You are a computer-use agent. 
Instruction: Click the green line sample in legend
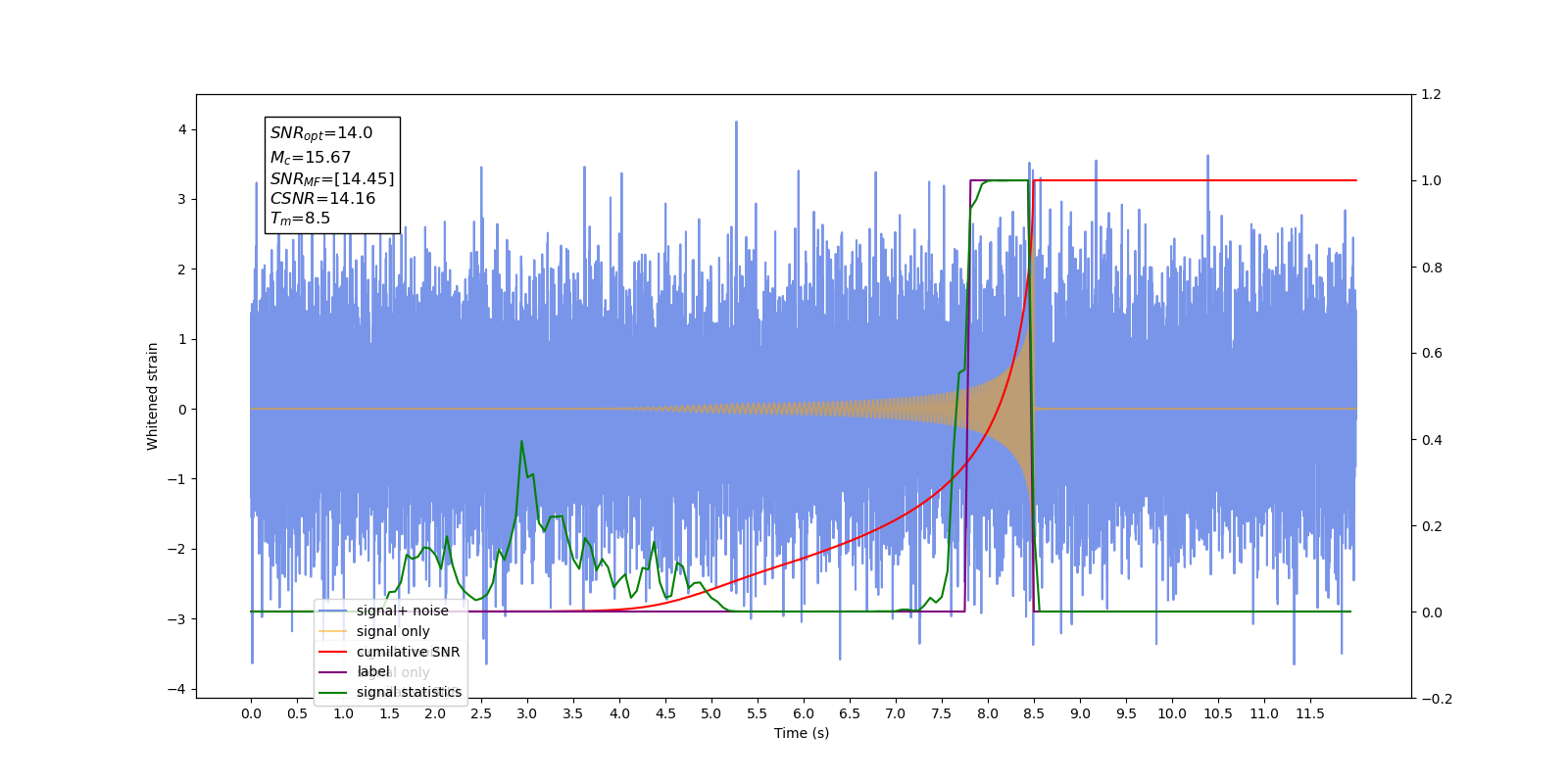point(333,692)
